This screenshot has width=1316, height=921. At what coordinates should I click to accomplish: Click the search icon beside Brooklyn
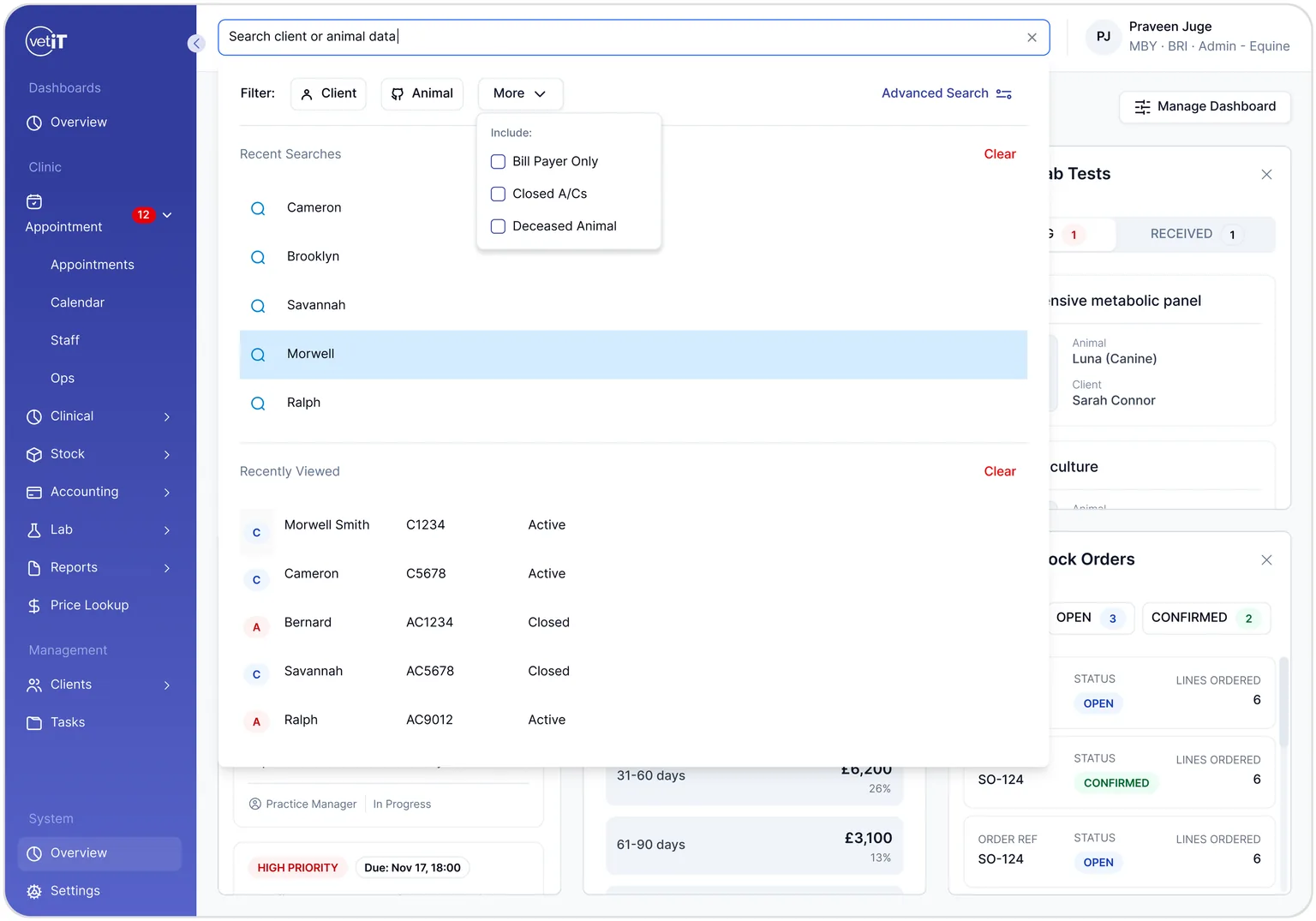pos(258,257)
